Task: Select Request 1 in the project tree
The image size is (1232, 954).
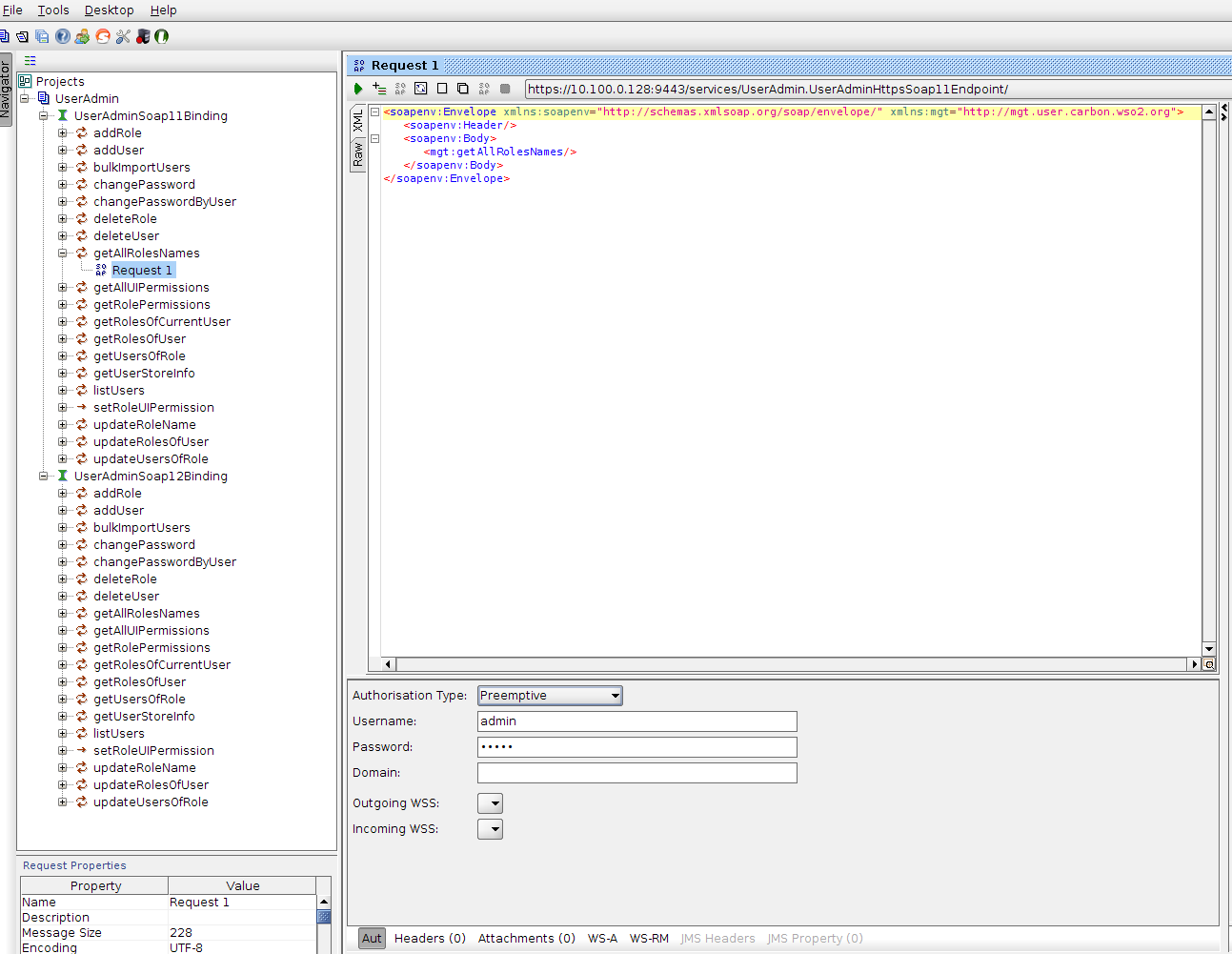Action: (x=142, y=270)
